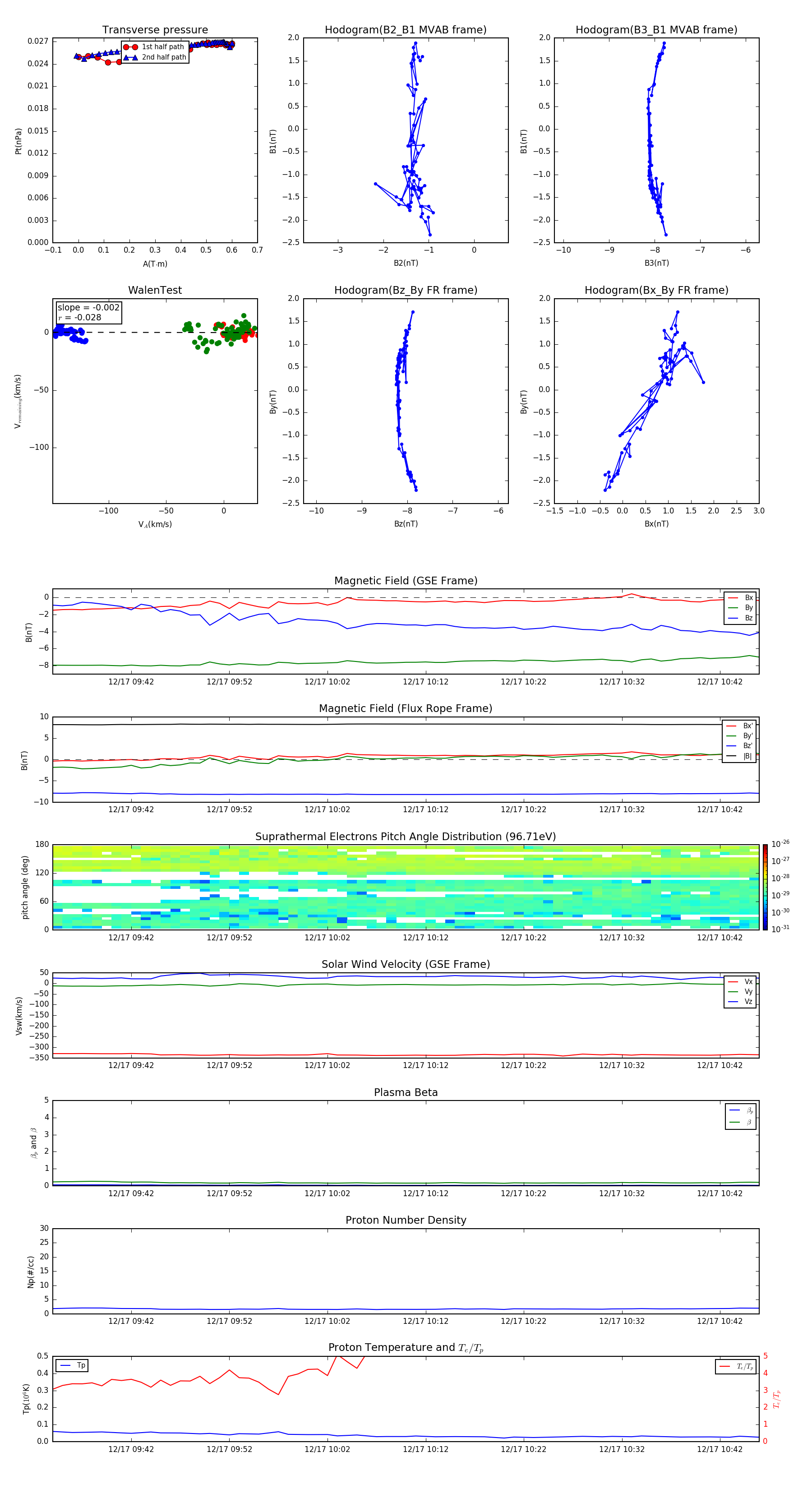Viewport: 812px width, 1489px height.
Task: Click the 'Vsw(km/s)' y-axis label
Action: click(x=18, y=1016)
